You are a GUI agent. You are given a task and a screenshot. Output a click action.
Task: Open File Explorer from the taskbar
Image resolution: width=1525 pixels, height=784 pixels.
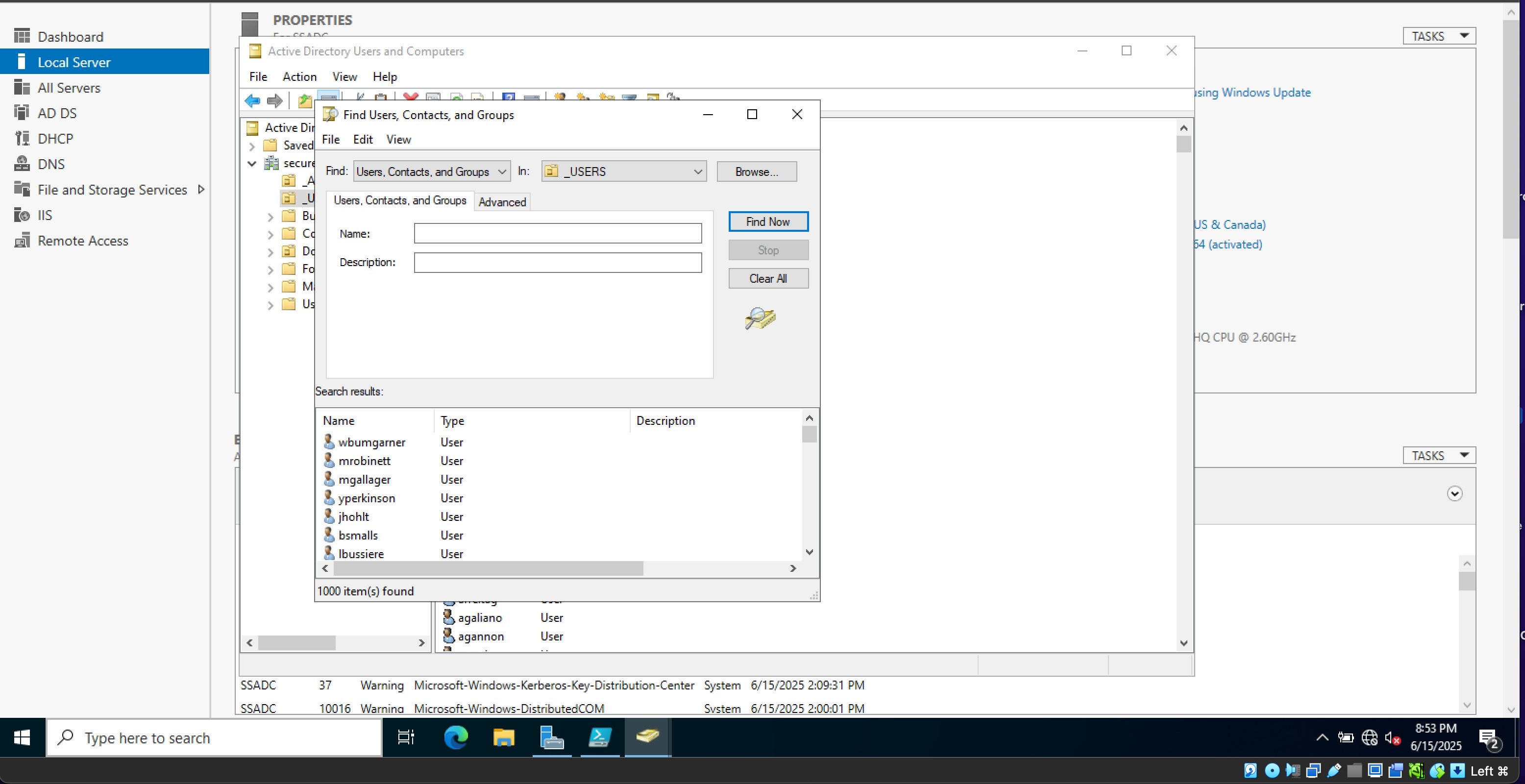click(x=504, y=737)
